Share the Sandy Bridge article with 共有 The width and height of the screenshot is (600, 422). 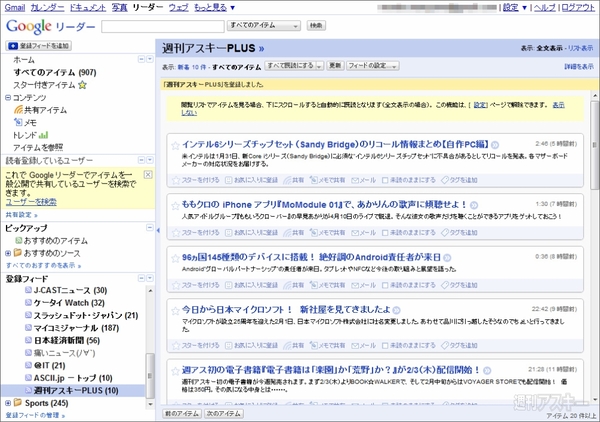click(x=293, y=180)
